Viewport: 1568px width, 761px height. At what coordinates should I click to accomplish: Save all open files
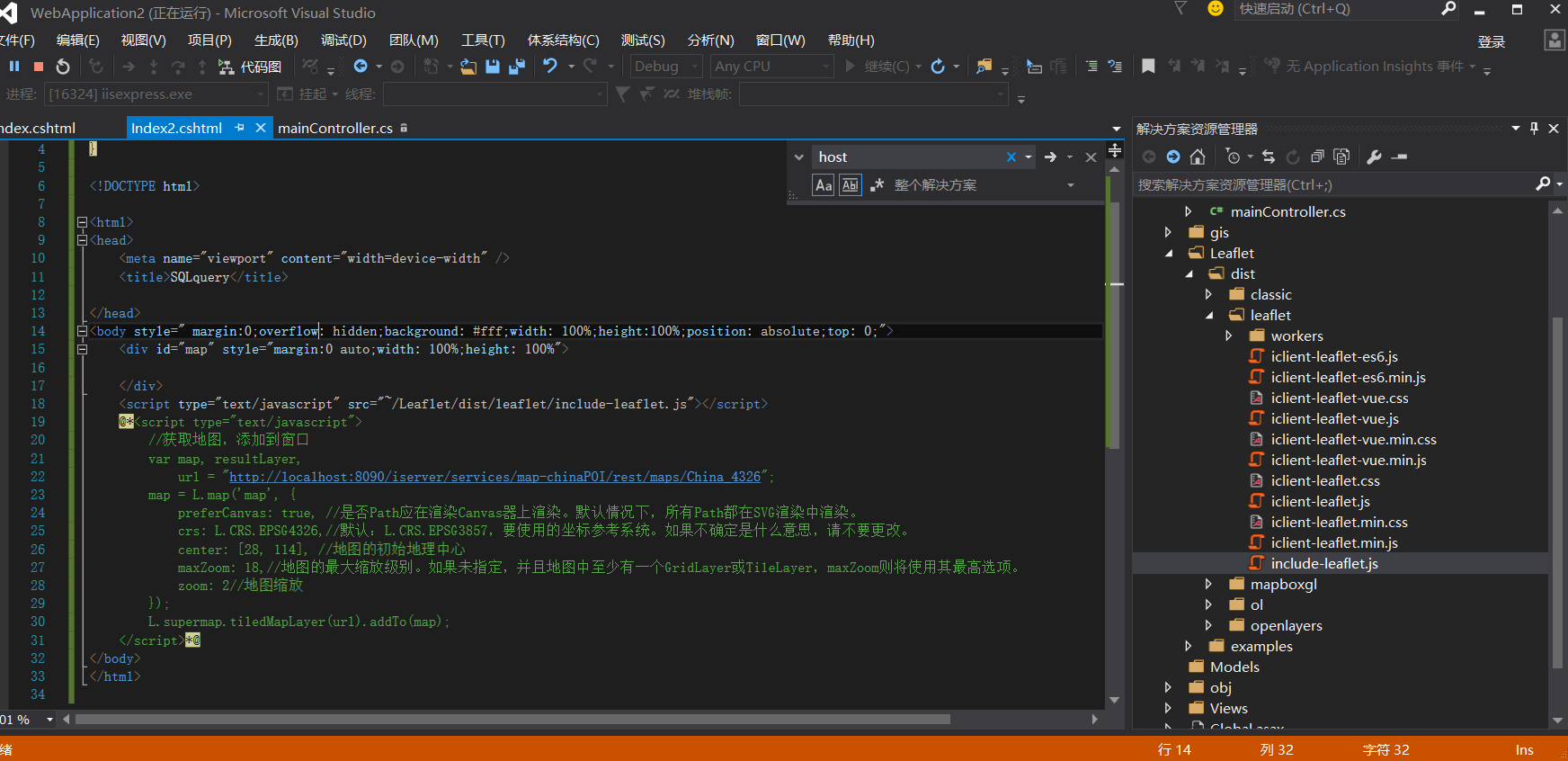[517, 67]
